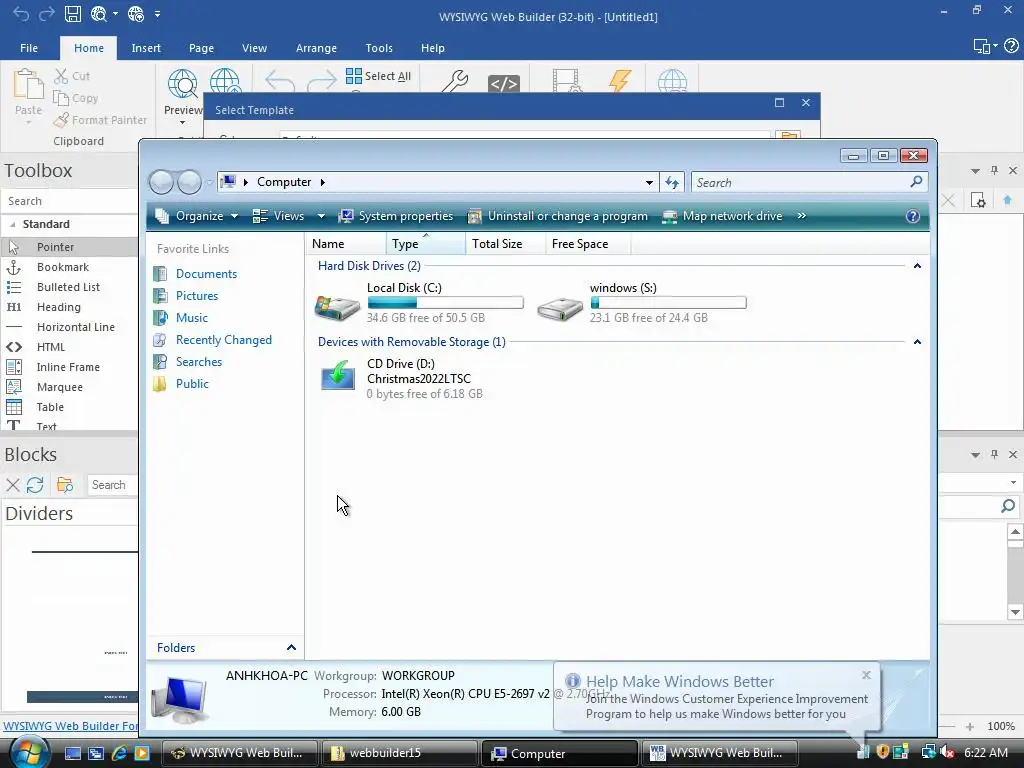The image size is (1024, 768).
Task: Click the Internet Explorer quick launch icon
Action: coord(119,753)
